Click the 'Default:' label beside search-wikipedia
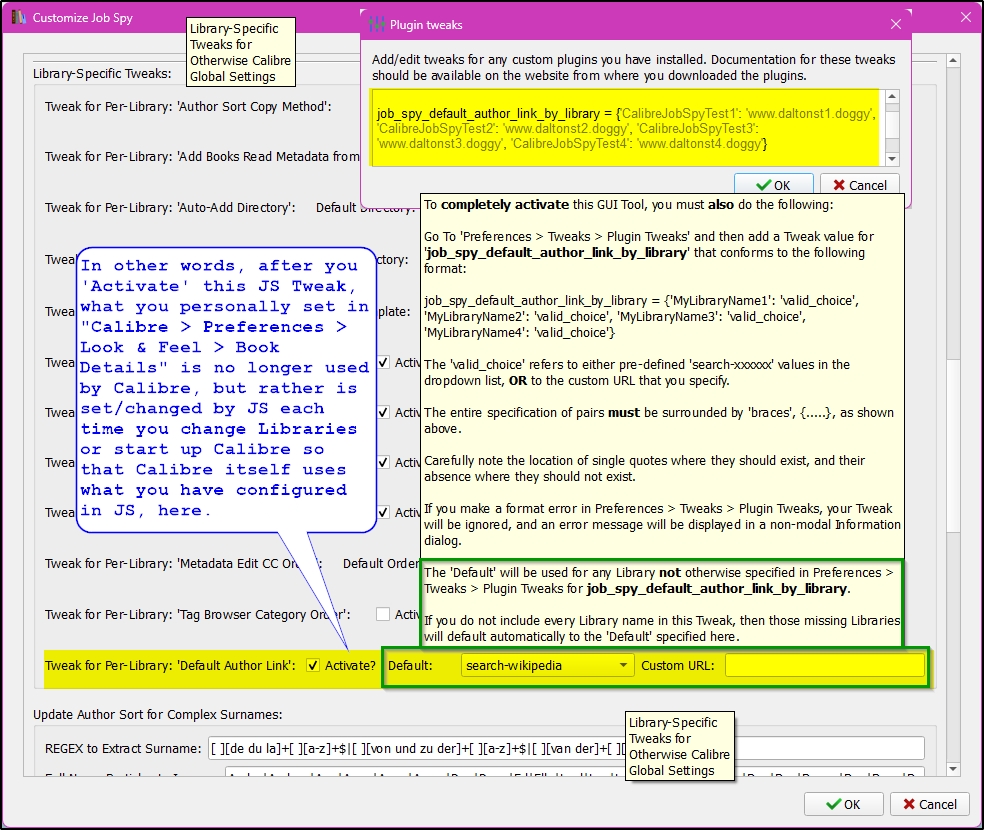 410,666
